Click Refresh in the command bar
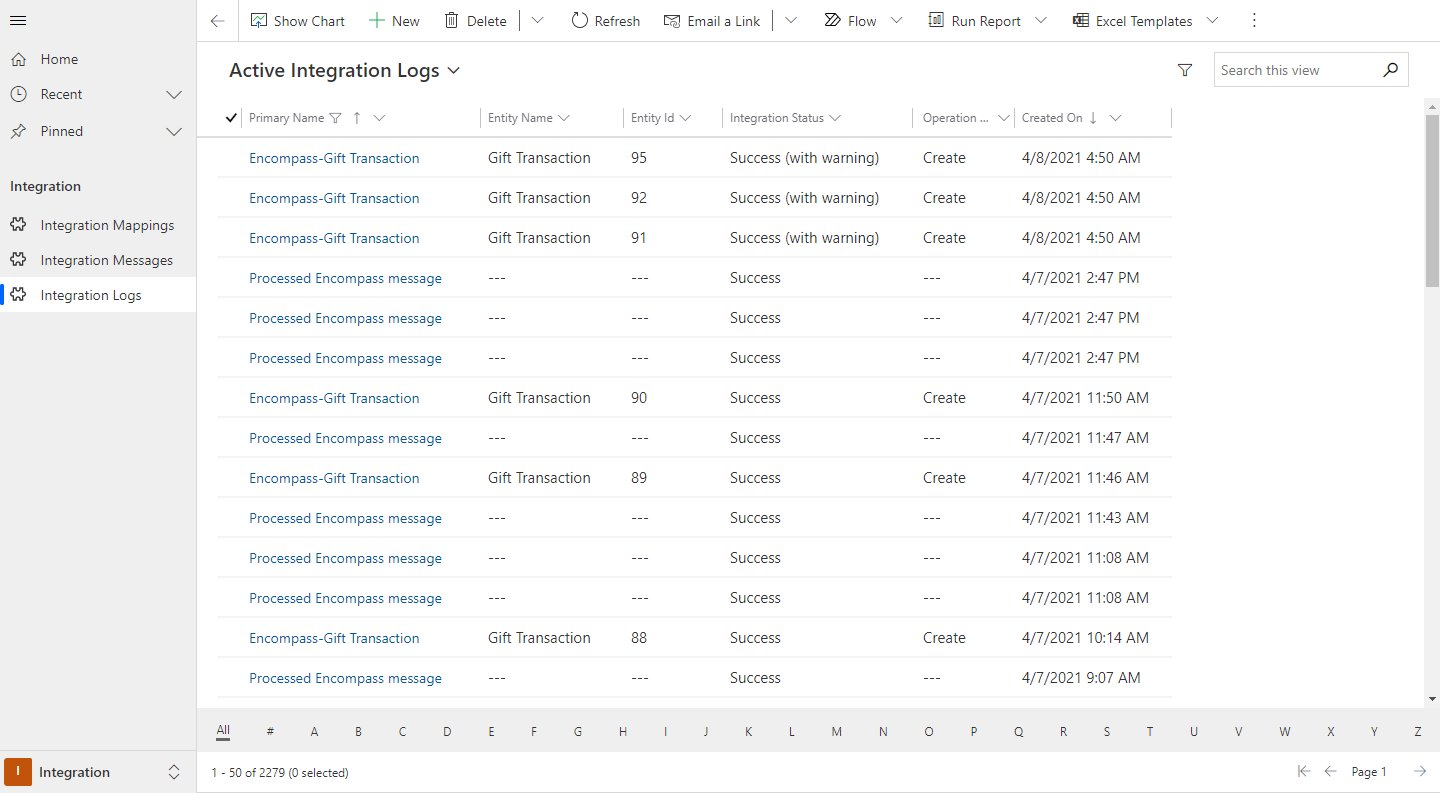1440x793 pixels. click(x=606, y=21)
